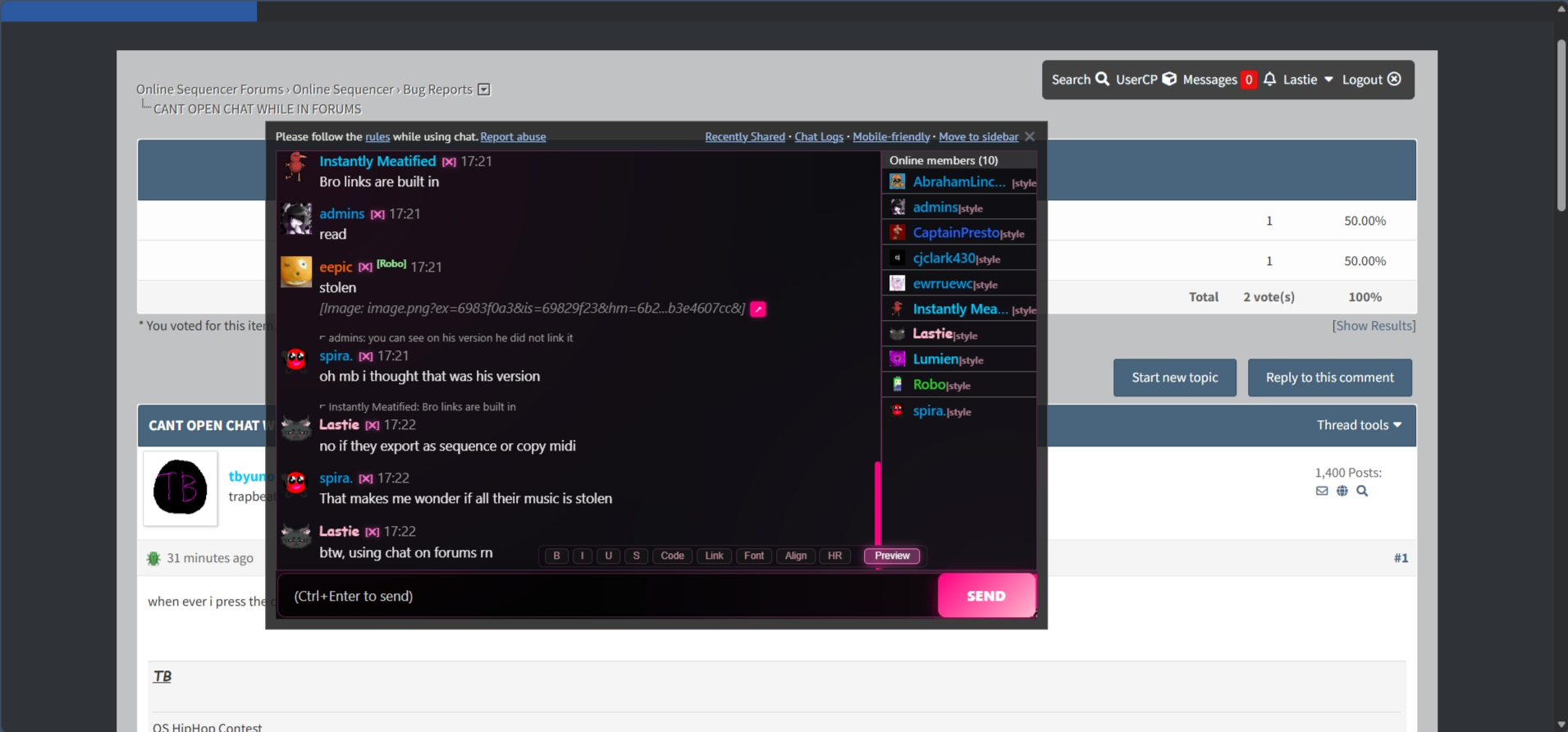The height and width of the screenshot is (732, 1568).
Task: Click the poster's website globe icon
Action: click(1342, 491)
